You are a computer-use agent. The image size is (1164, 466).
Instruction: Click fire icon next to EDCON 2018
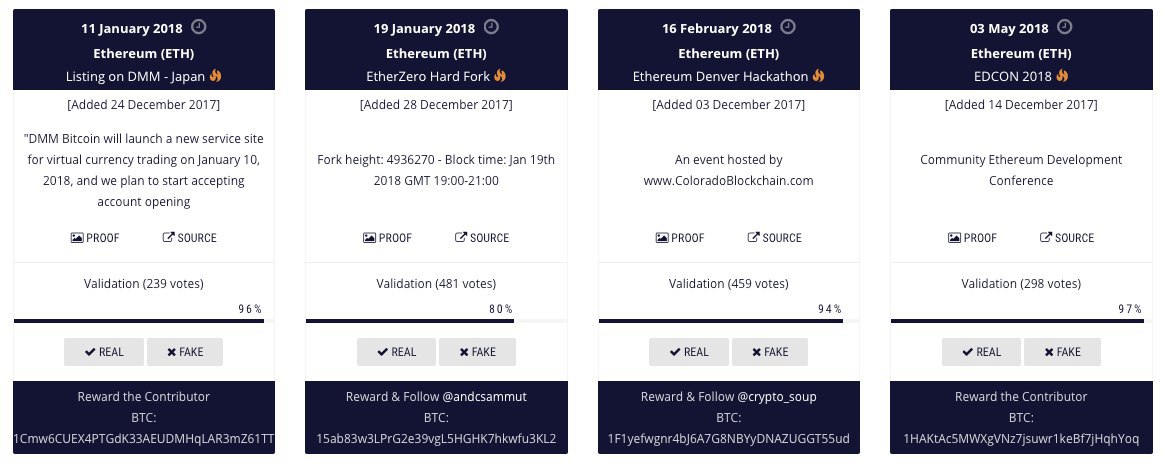[x=1062, y=76]
